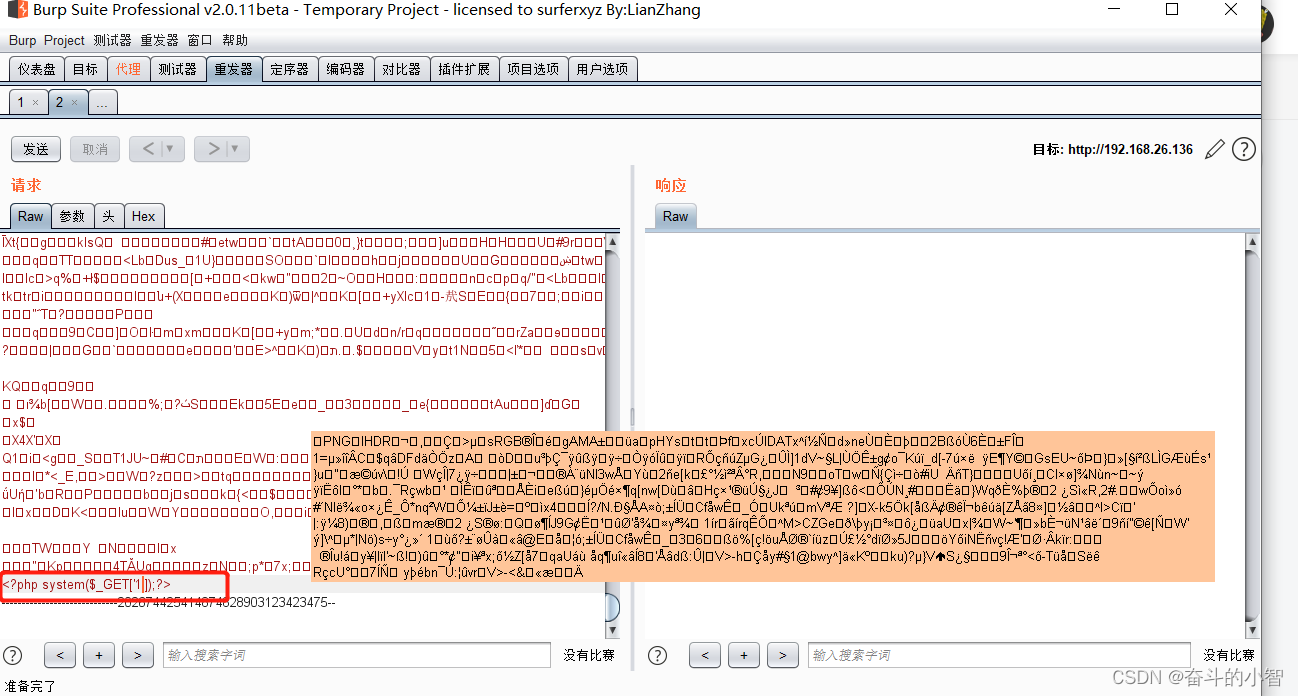The height and width of the screenshot is (696, 1298).
Task: Switch to the 目标 tab
Action: pyautogui.click(x=86, y=69)
